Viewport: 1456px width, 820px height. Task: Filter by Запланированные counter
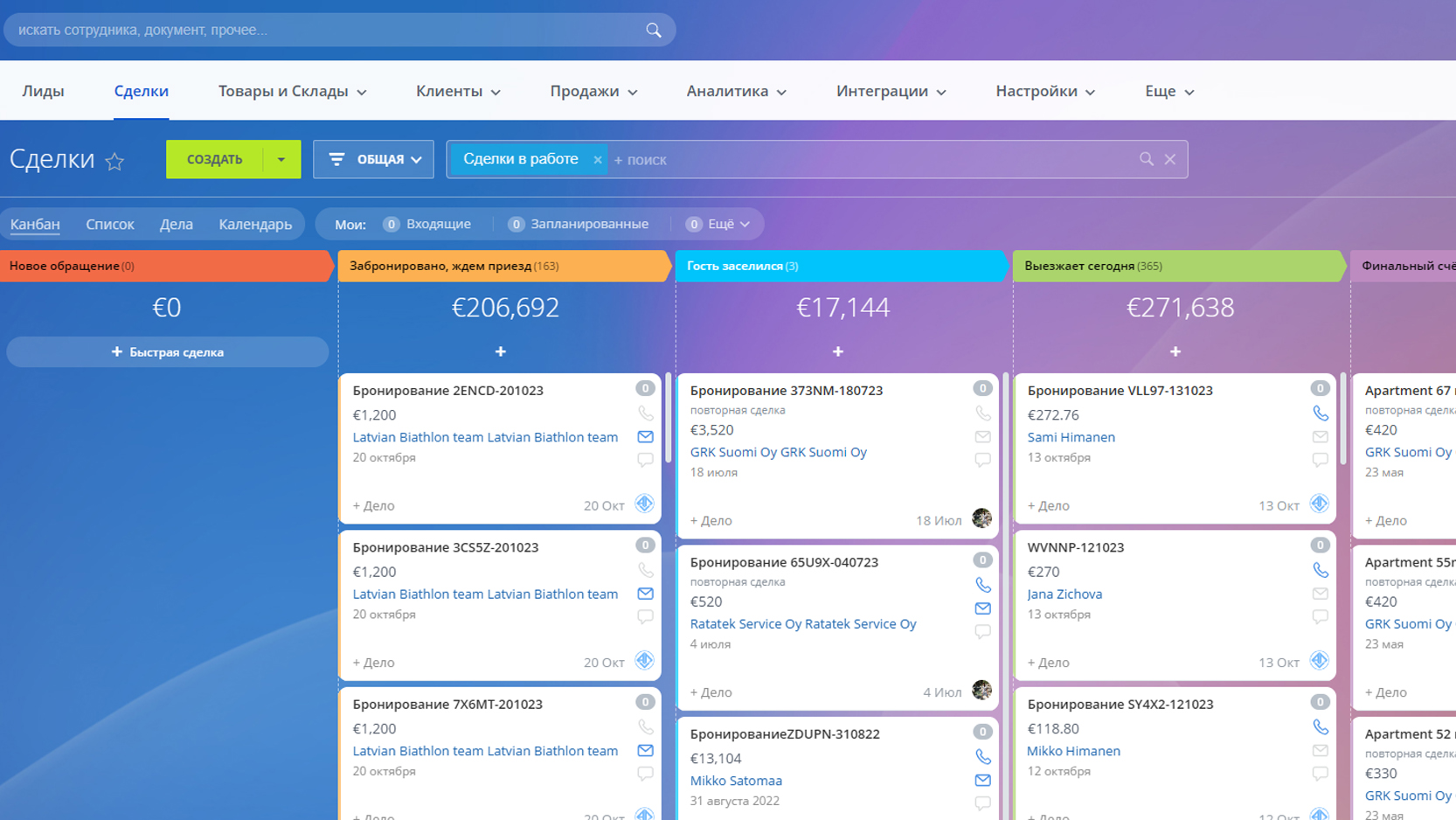(579, 225)
